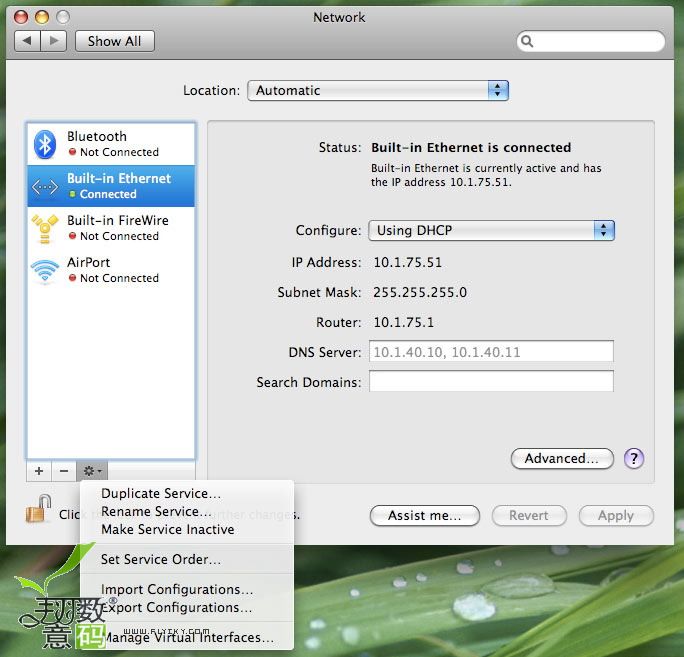Choose Rename Service… from the menu
The width and height of the screenshot is (684, 657).
point(187,511)
